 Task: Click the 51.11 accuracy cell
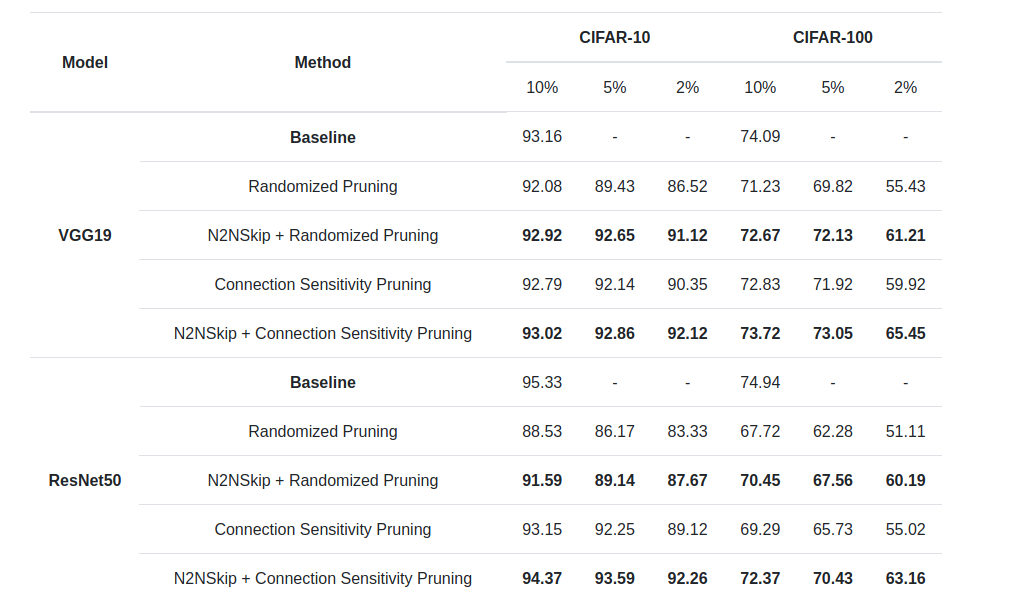point(905,431)
